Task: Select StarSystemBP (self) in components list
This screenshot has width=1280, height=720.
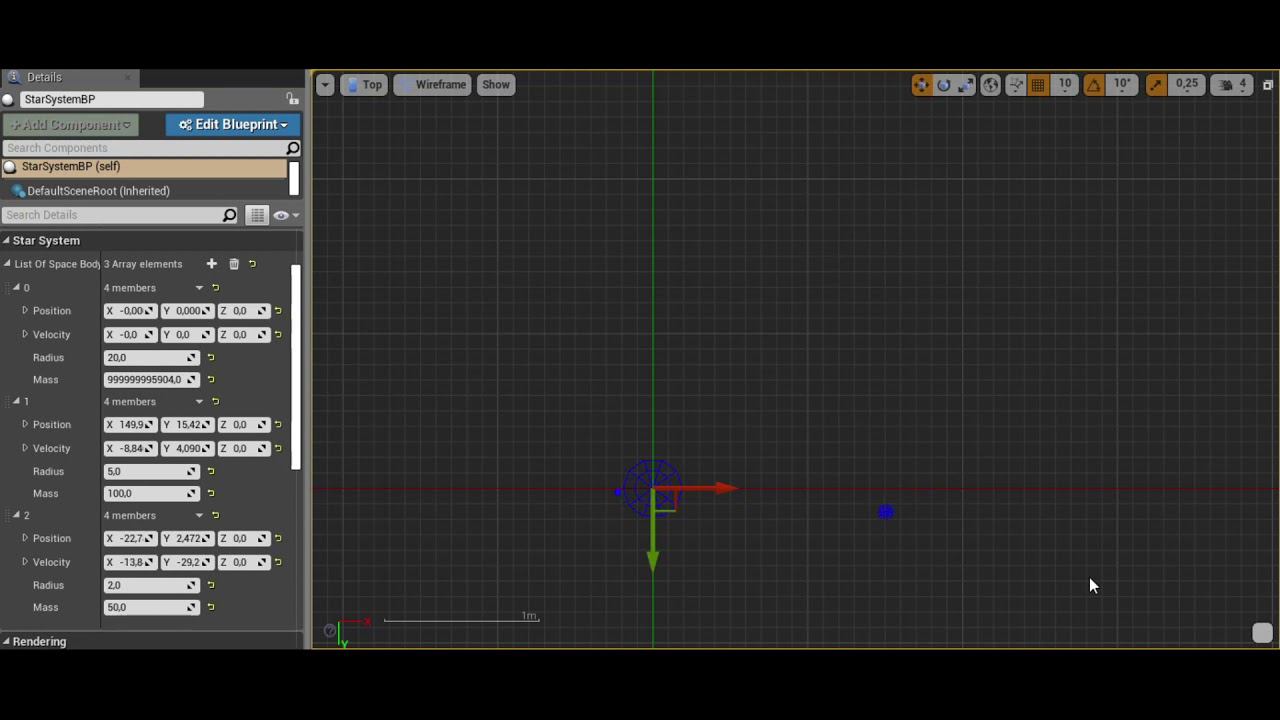Action: 144,167
